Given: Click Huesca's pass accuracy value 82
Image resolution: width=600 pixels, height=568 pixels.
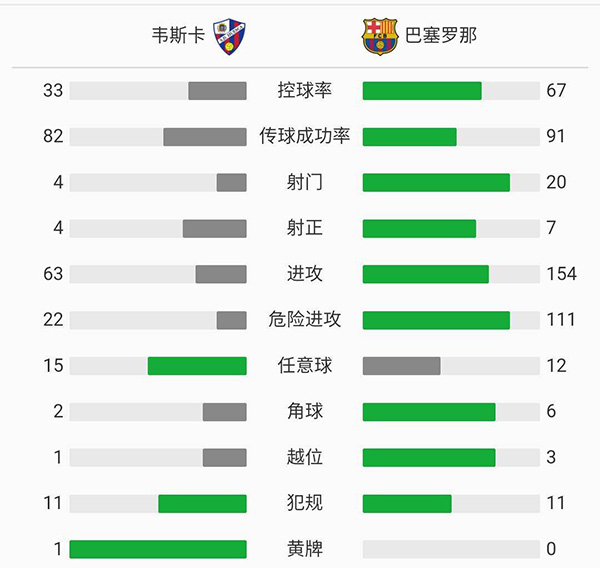Looking at the screenshot, I should (53, 136).
